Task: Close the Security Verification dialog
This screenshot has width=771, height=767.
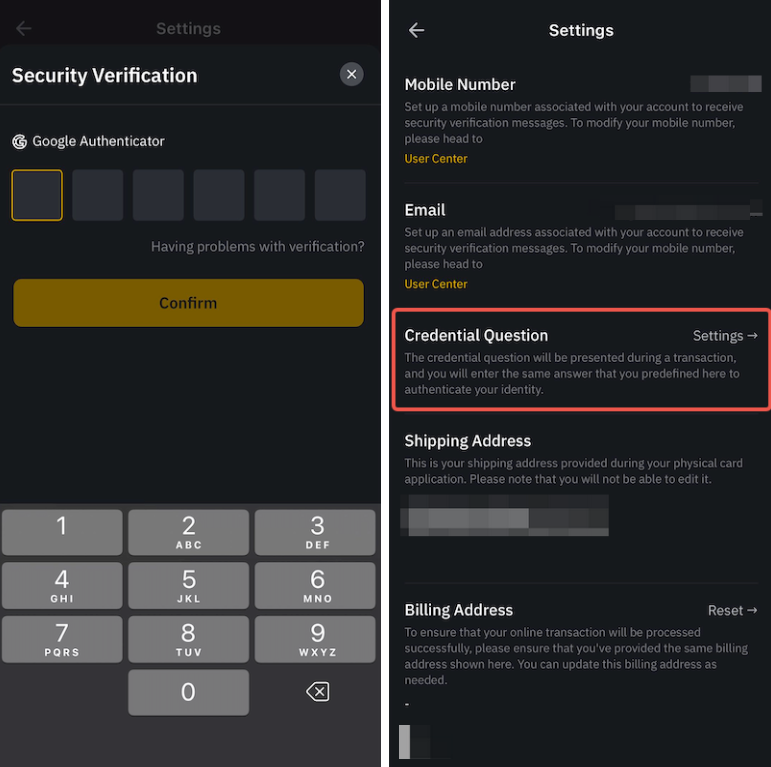Action: click(352, 75)
